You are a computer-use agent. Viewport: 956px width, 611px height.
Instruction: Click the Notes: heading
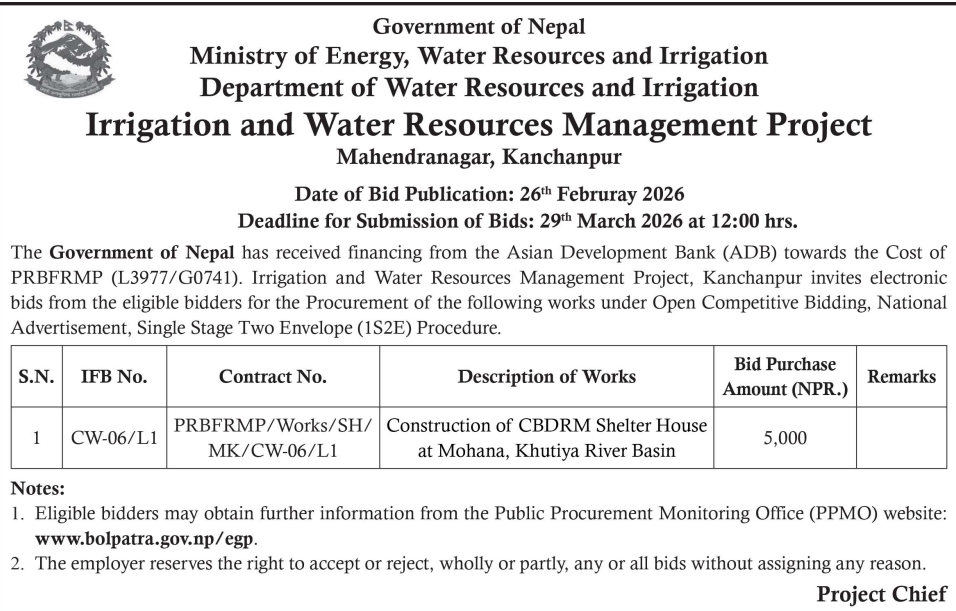(x=37, y=490)
